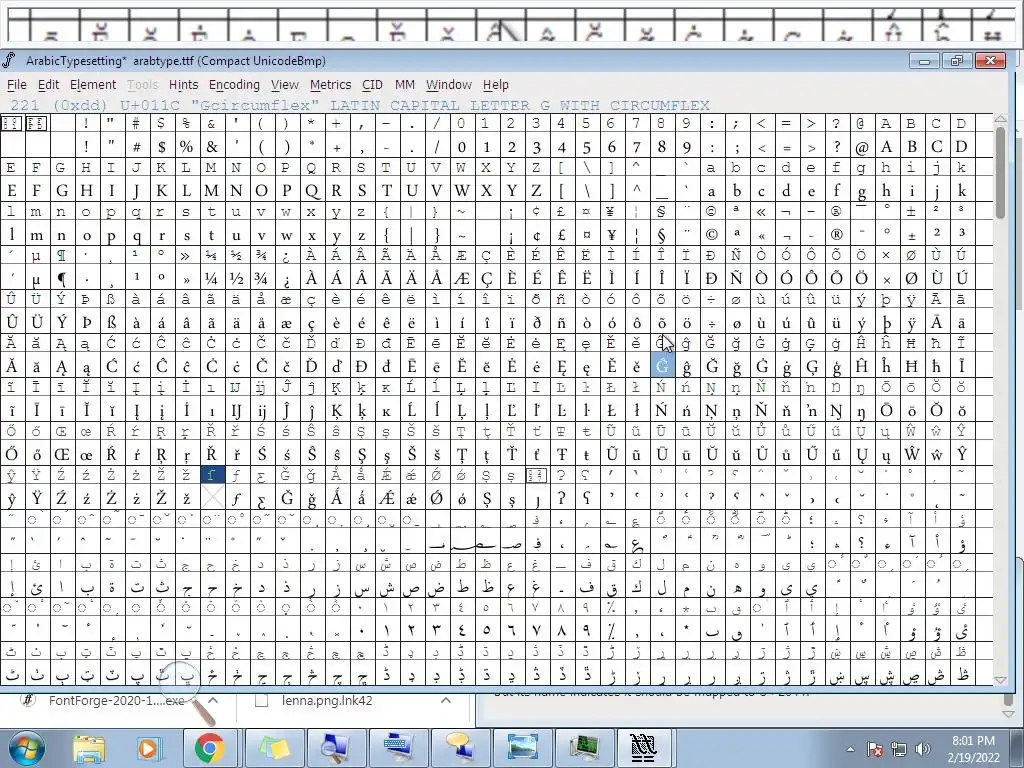
Task: Select the registered ® glyph cell
Action: tap(837, 234)
